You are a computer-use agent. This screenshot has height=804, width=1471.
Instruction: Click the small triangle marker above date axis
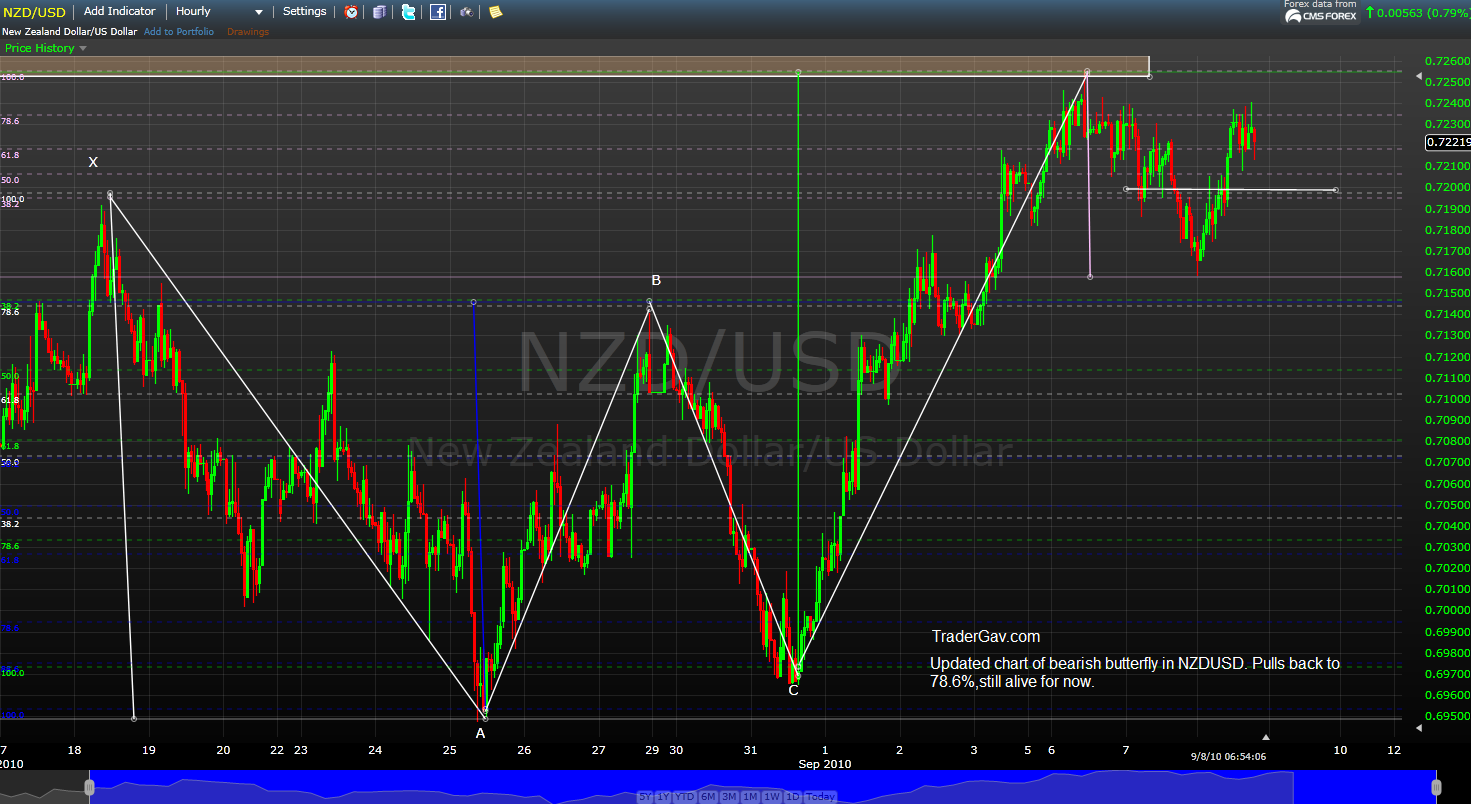click(x=1265, y=737)
